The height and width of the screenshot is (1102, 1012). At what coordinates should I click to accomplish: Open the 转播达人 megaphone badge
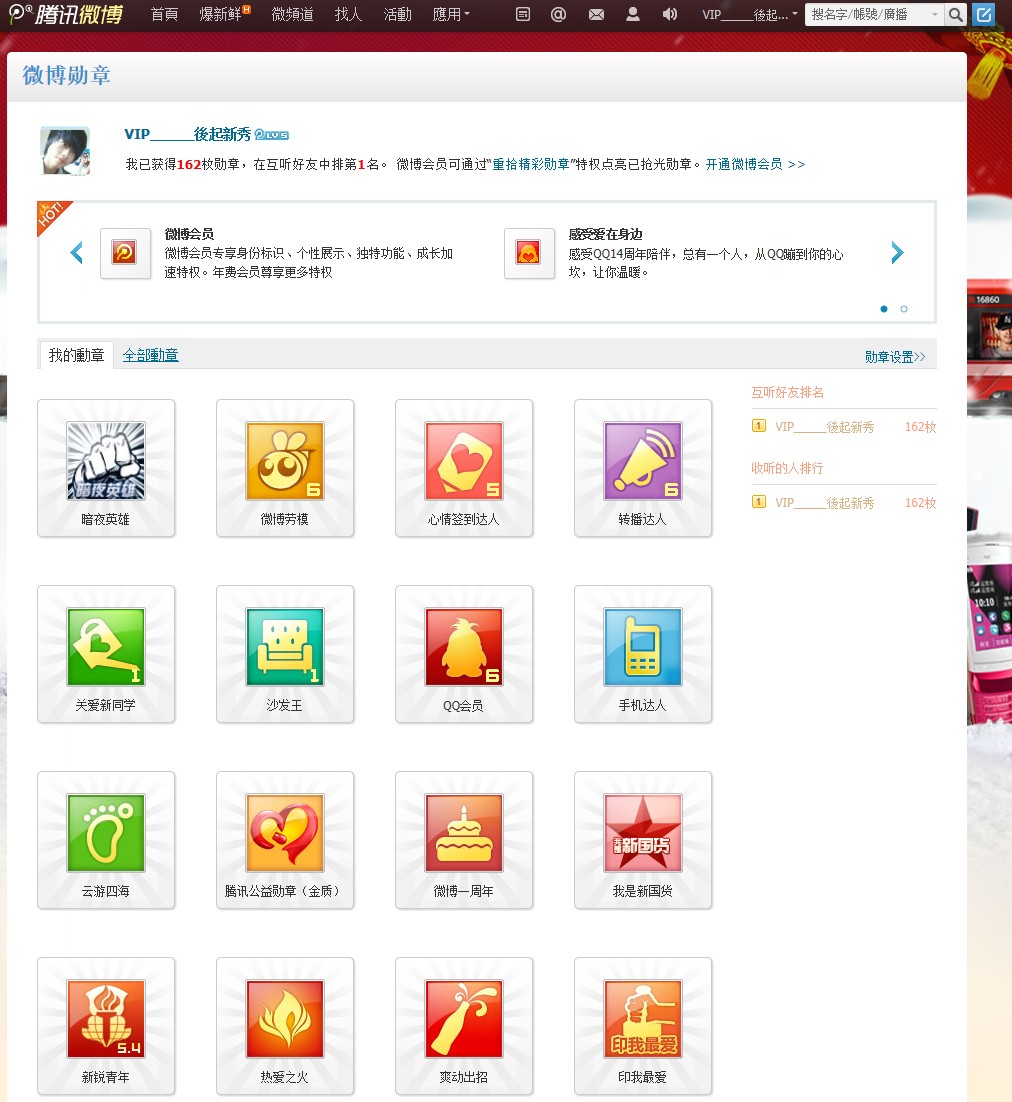point(642,461)
